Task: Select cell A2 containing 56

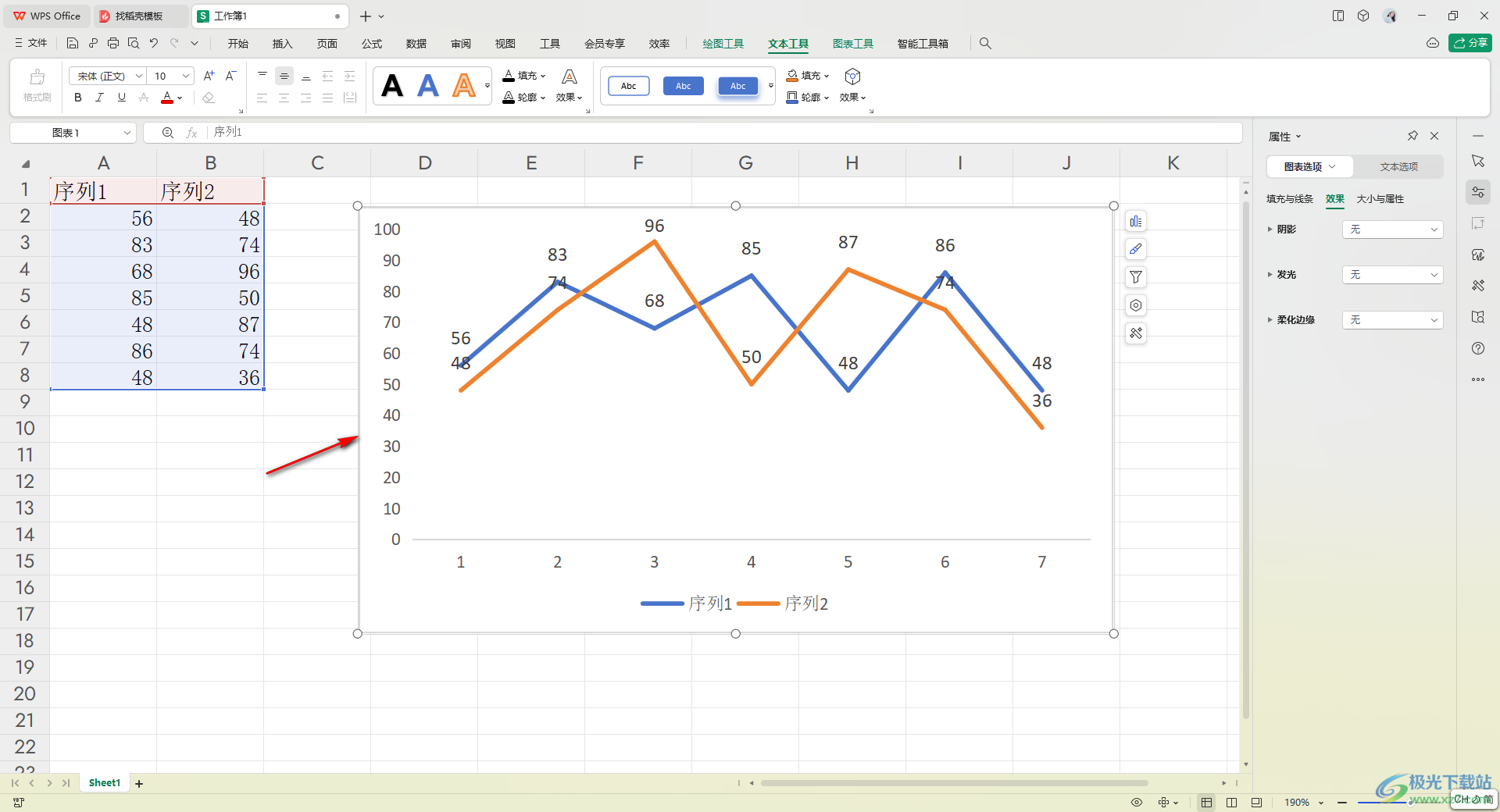Action: [x=103, y=218]
